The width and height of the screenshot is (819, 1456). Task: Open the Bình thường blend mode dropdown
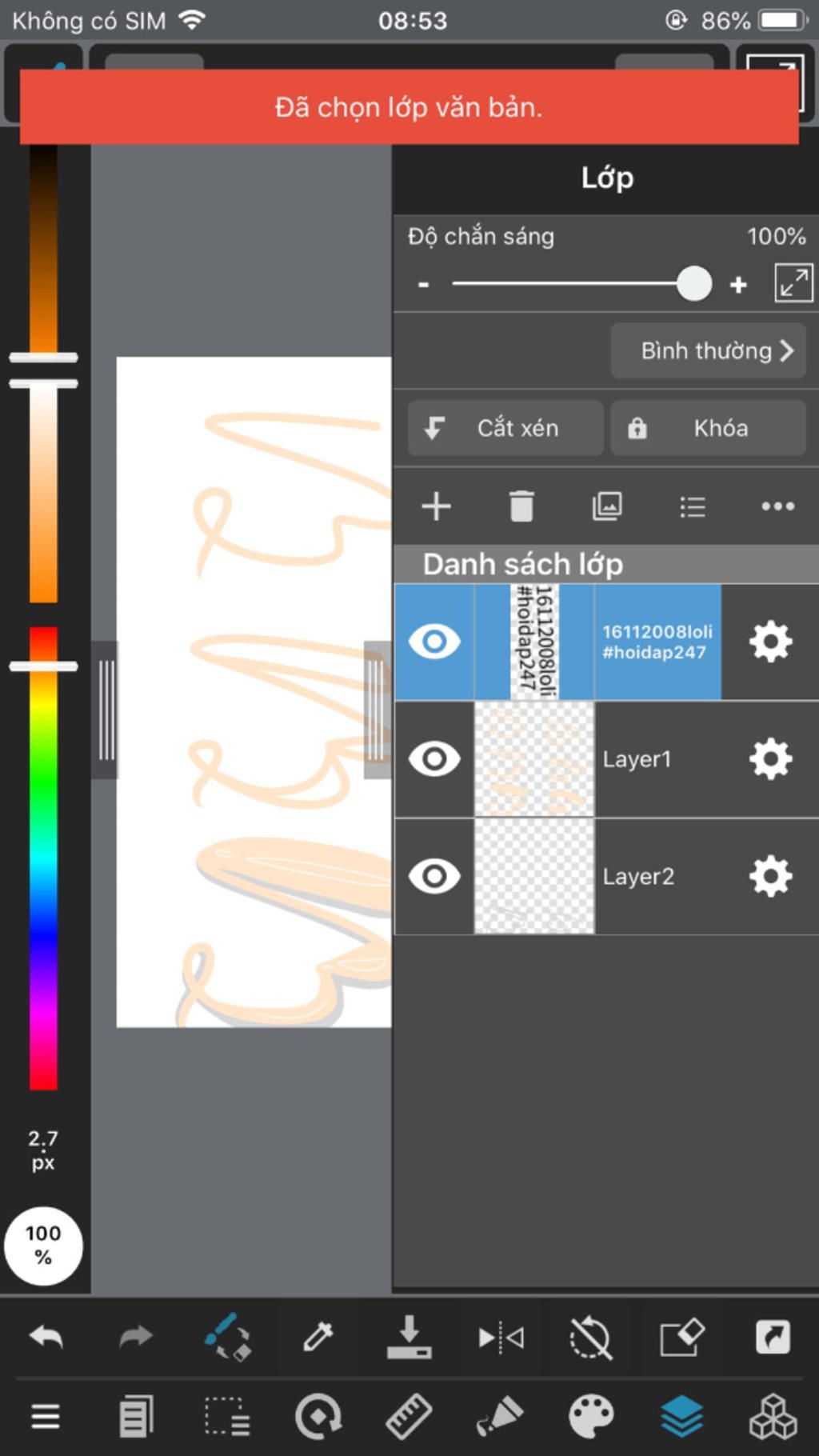point(708,350)
